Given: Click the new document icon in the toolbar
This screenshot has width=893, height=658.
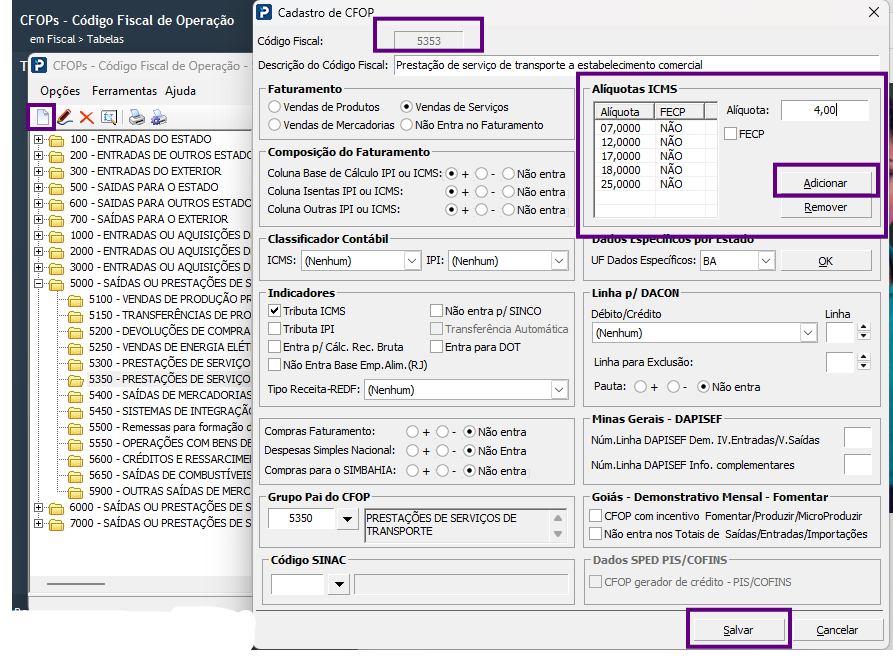Looking at the screenshot, I should (43, 117).
